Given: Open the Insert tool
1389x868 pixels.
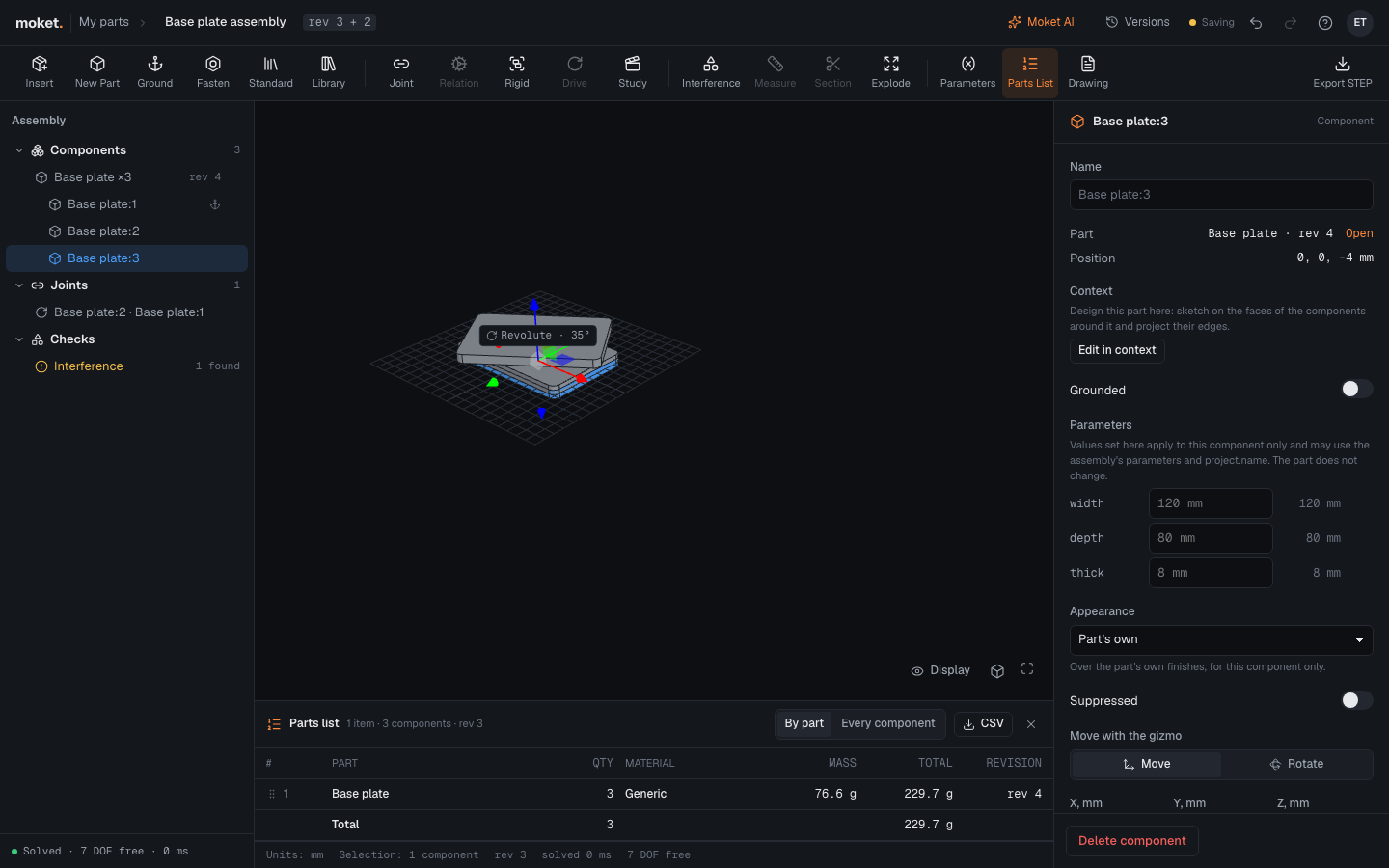Looking at the screenshot, I should click(x=40, y=72).
